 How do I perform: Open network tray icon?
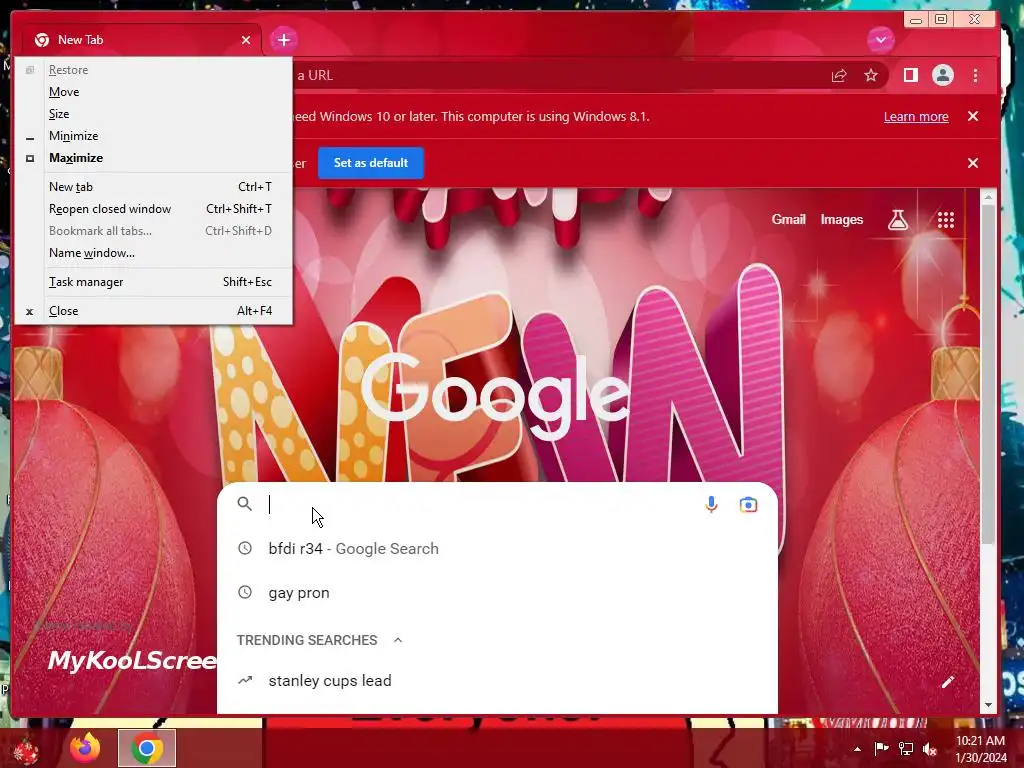point(905,748)
